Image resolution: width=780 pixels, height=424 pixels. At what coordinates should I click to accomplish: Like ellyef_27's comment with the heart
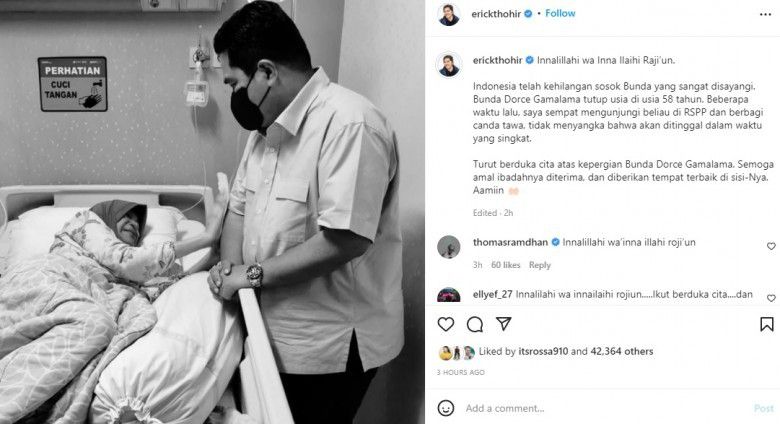[771, 298]
